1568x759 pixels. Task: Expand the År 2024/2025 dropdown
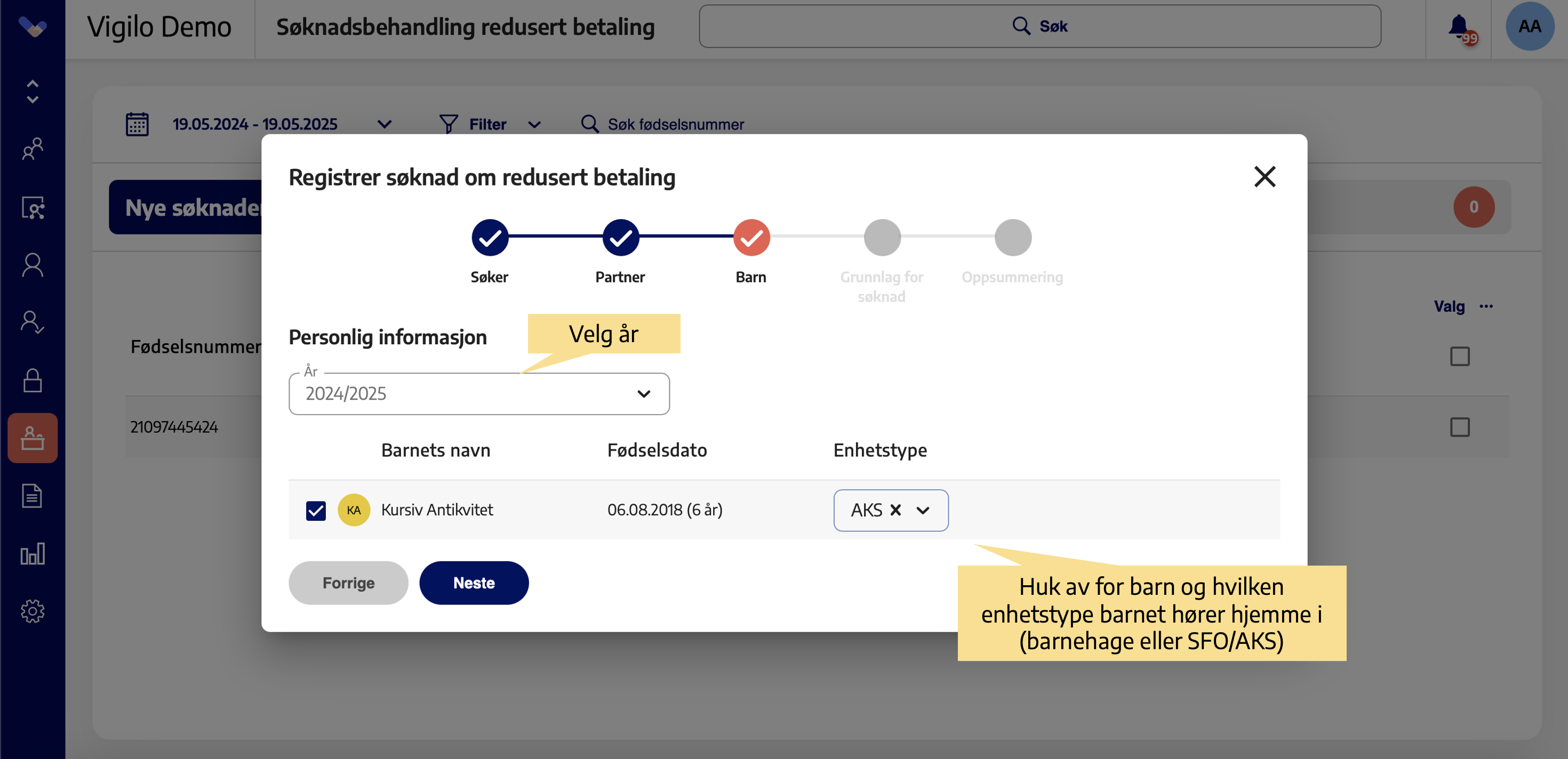point(479,394)
